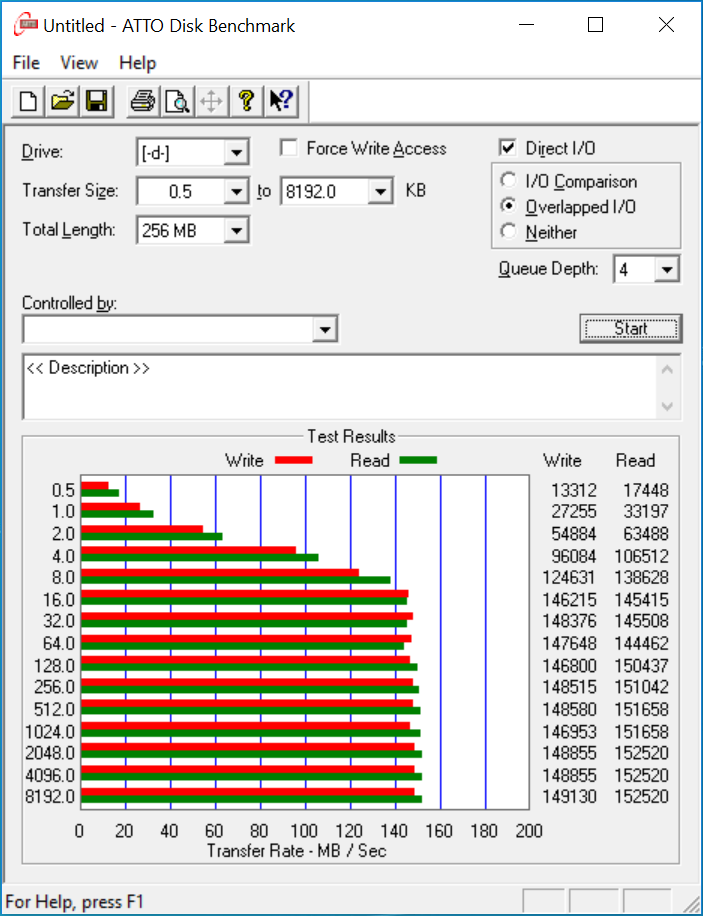Click the 4.0 transfer size row label
This screenshot has height=916, width=703.
click(63, 556)
